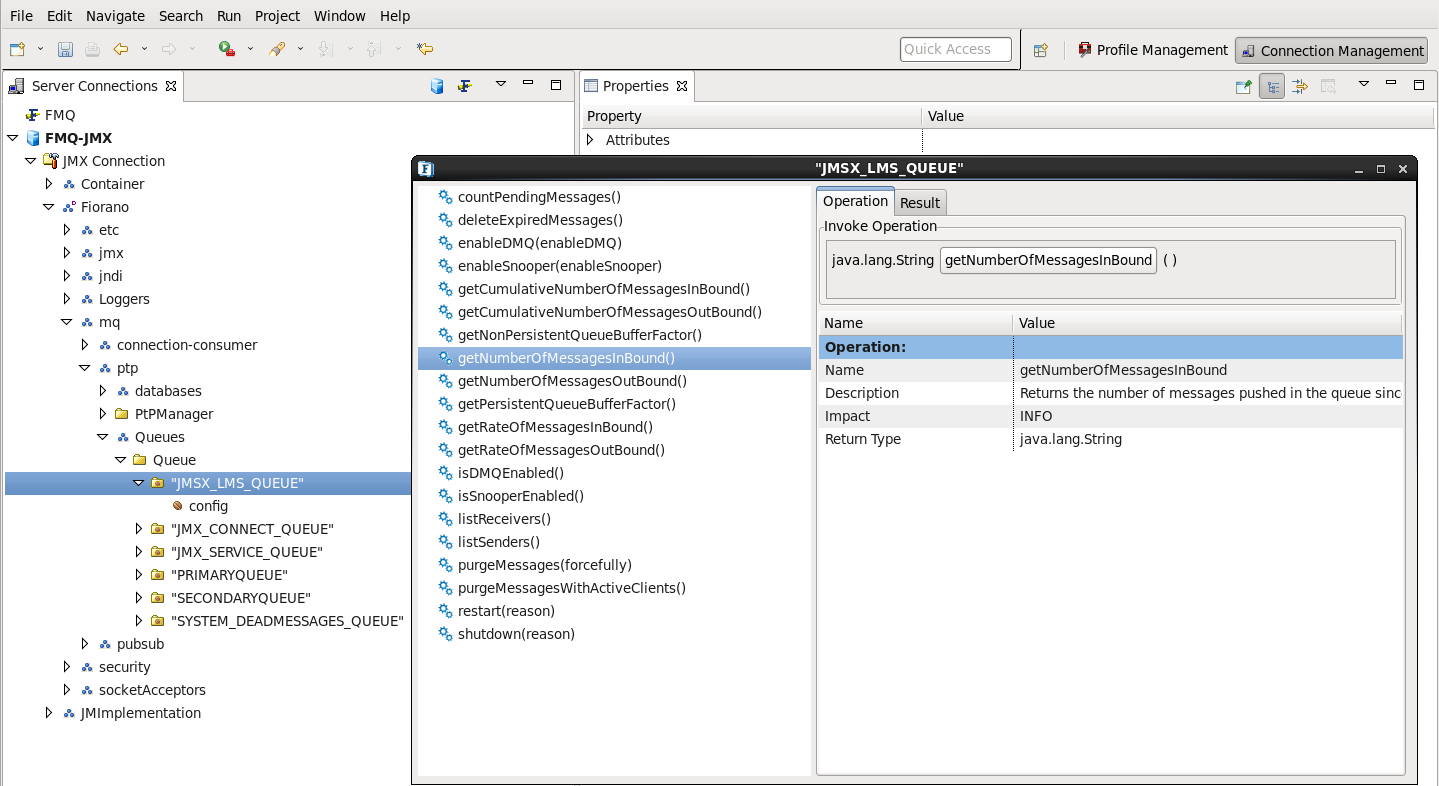Expand the Loggers tree node
Viewport: 1439px width, 786px height.
tap(66, 299)
